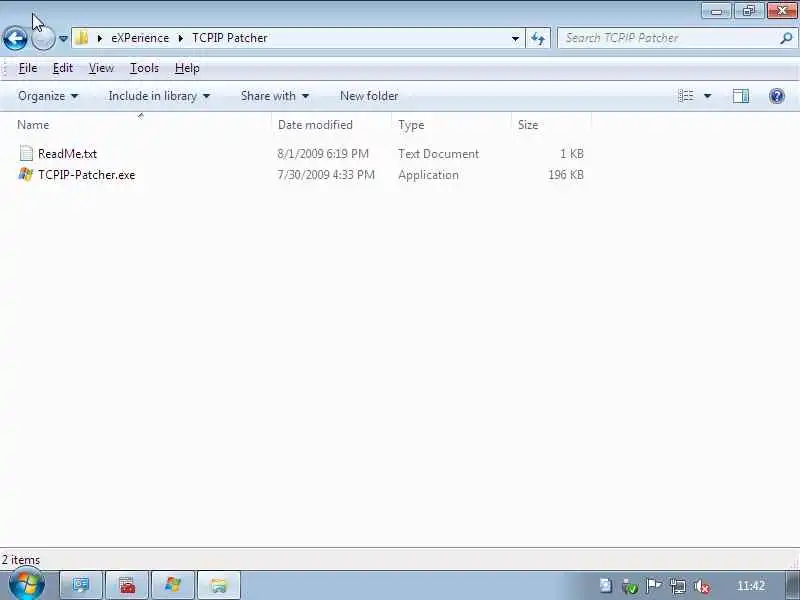Change view with the view icon

[686, 96]
